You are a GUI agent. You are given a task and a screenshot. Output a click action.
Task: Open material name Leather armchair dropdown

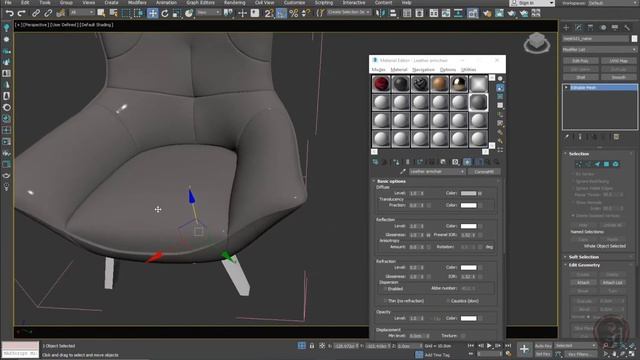point(437,172)
